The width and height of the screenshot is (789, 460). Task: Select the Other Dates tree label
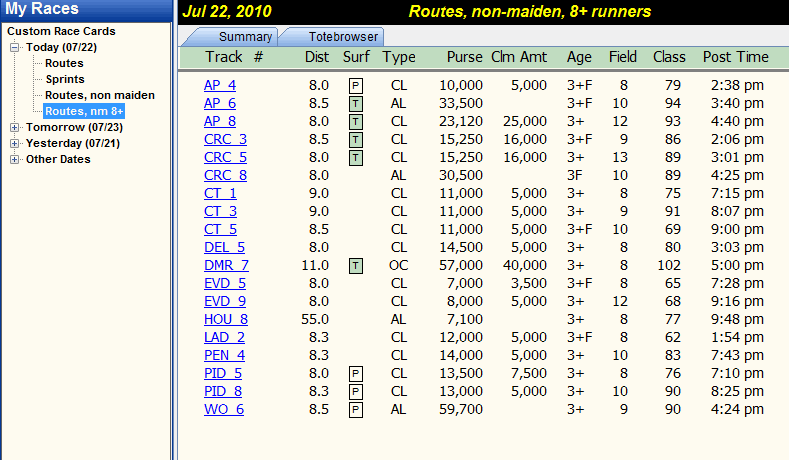click(x=58, y=160)
